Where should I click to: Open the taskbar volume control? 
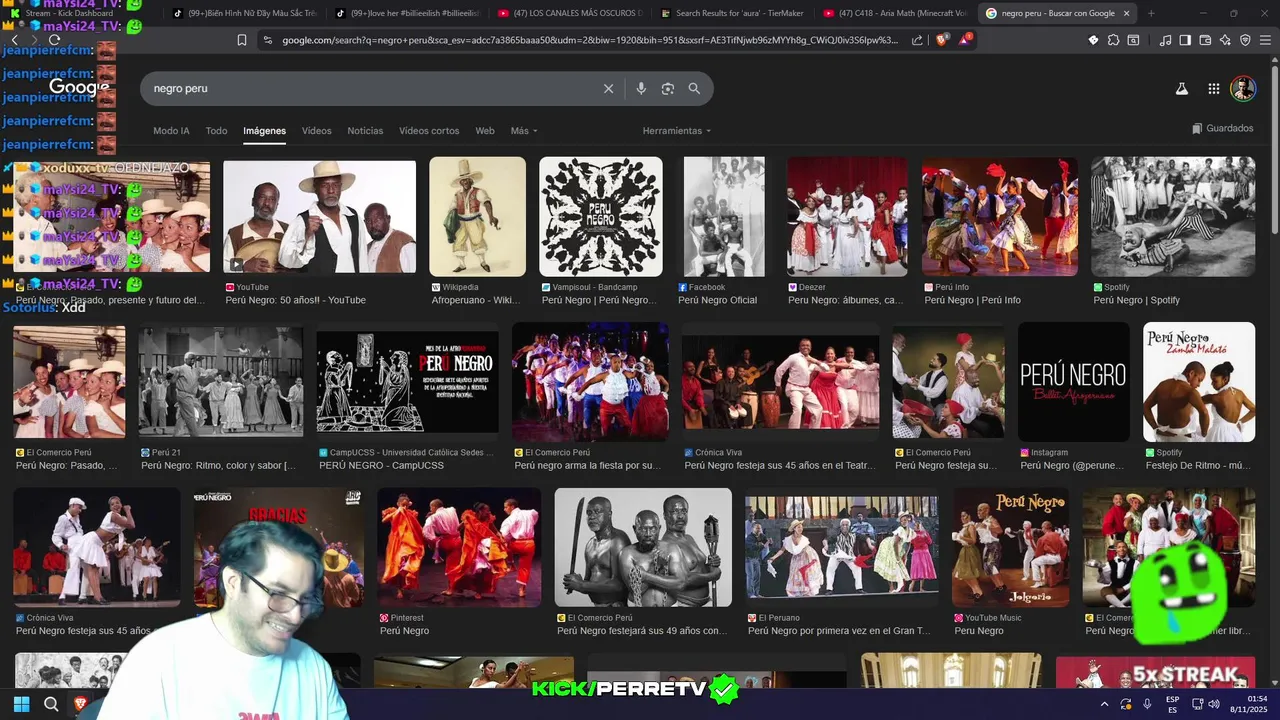tap(1213, 704)
